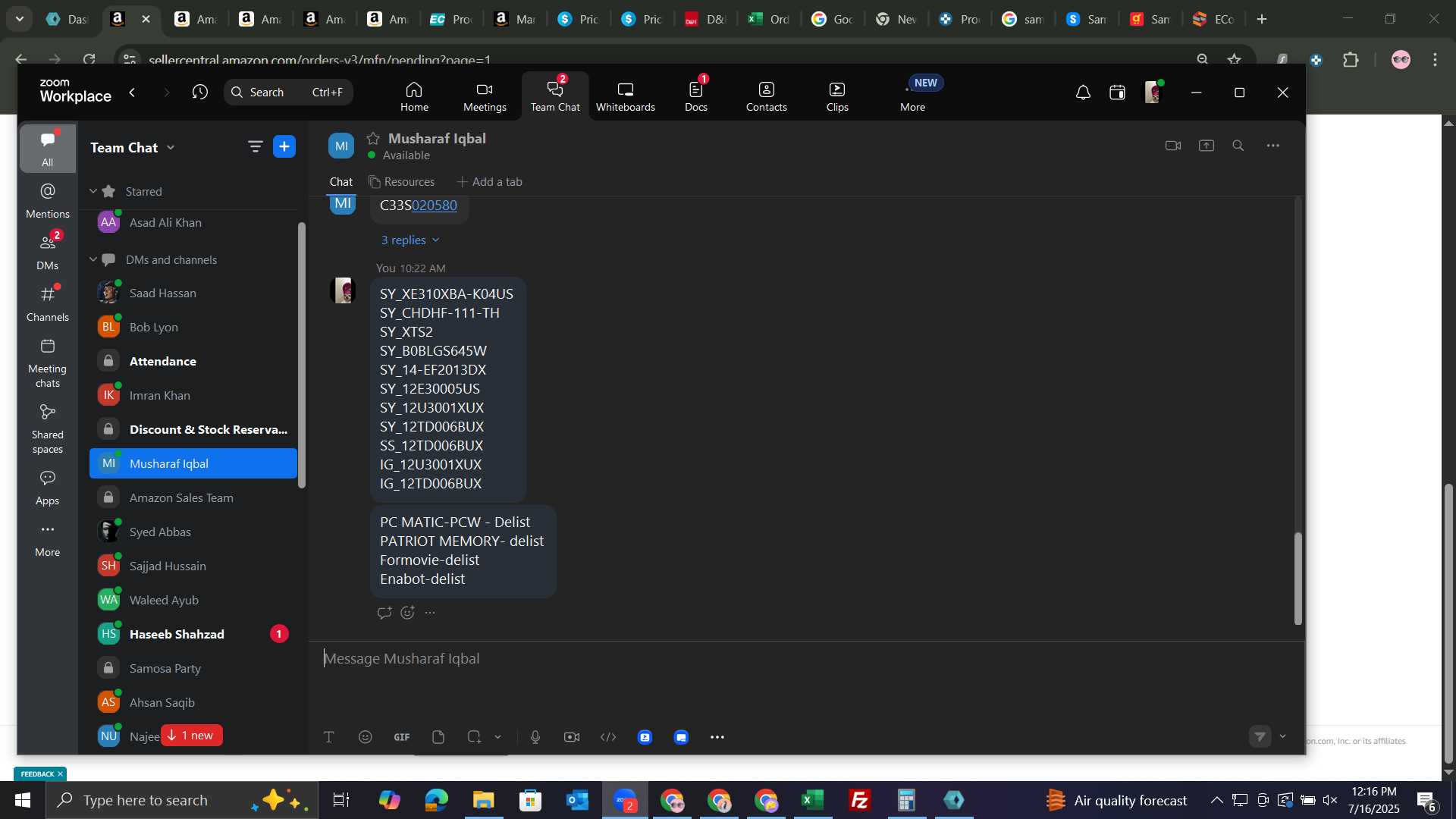This screenshot has width=1456, height=819.
Task: Collapse the Starred section
Action: [93, 192]
